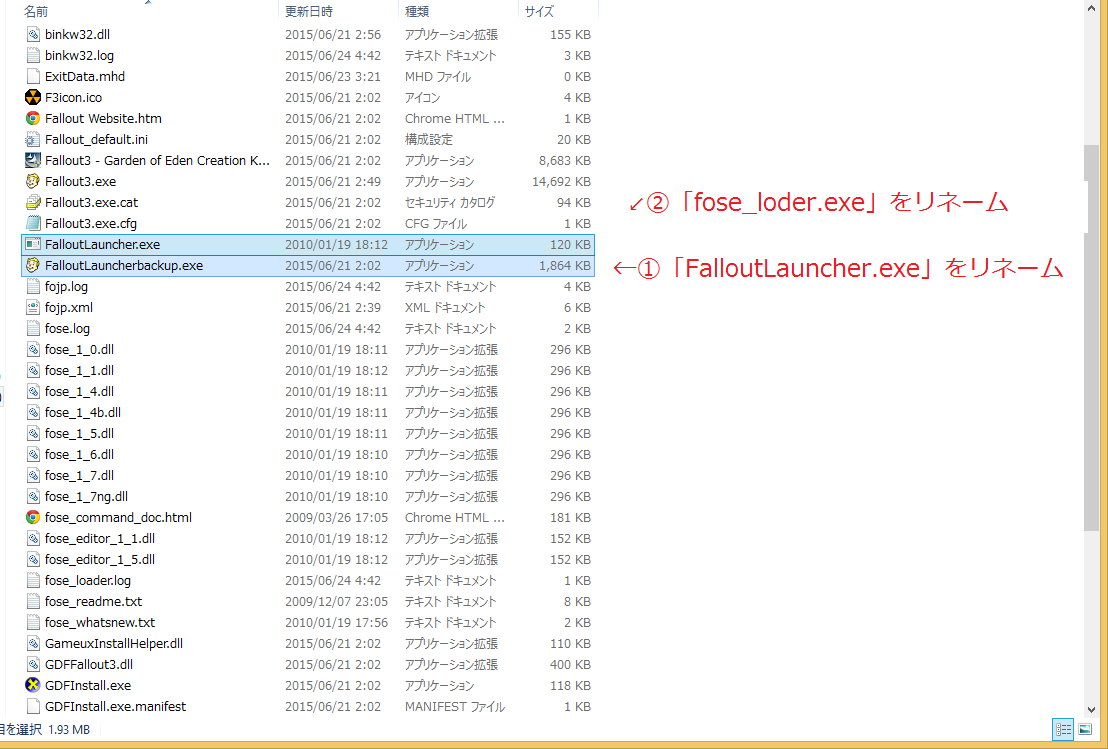Click the Fallout3.exe Vault Boy icon

pyautogui.click(x=33, y=182)
